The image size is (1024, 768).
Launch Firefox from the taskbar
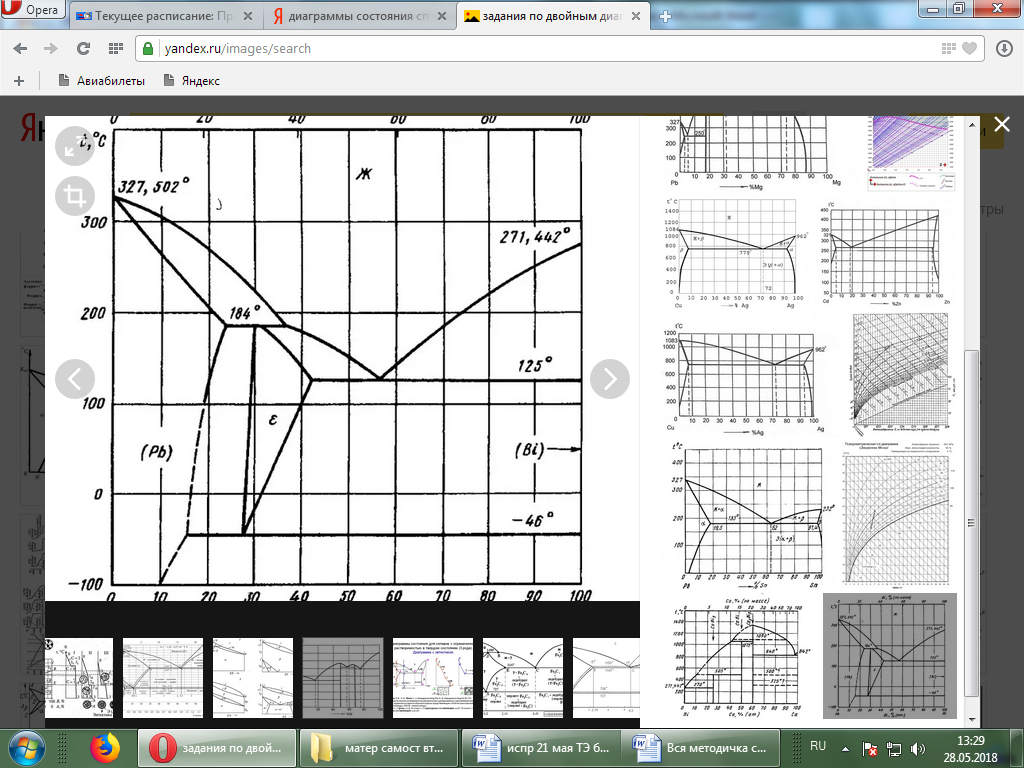point(105,748)
